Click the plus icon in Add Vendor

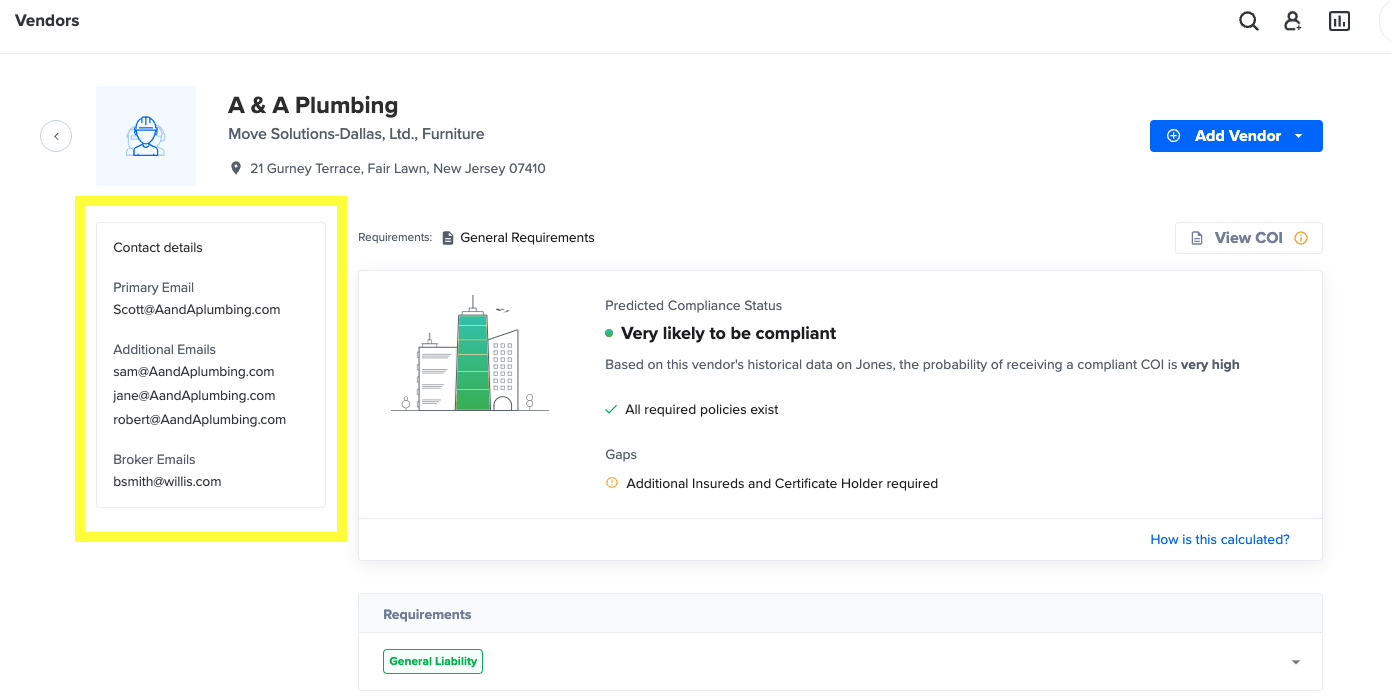[1174, 136]
